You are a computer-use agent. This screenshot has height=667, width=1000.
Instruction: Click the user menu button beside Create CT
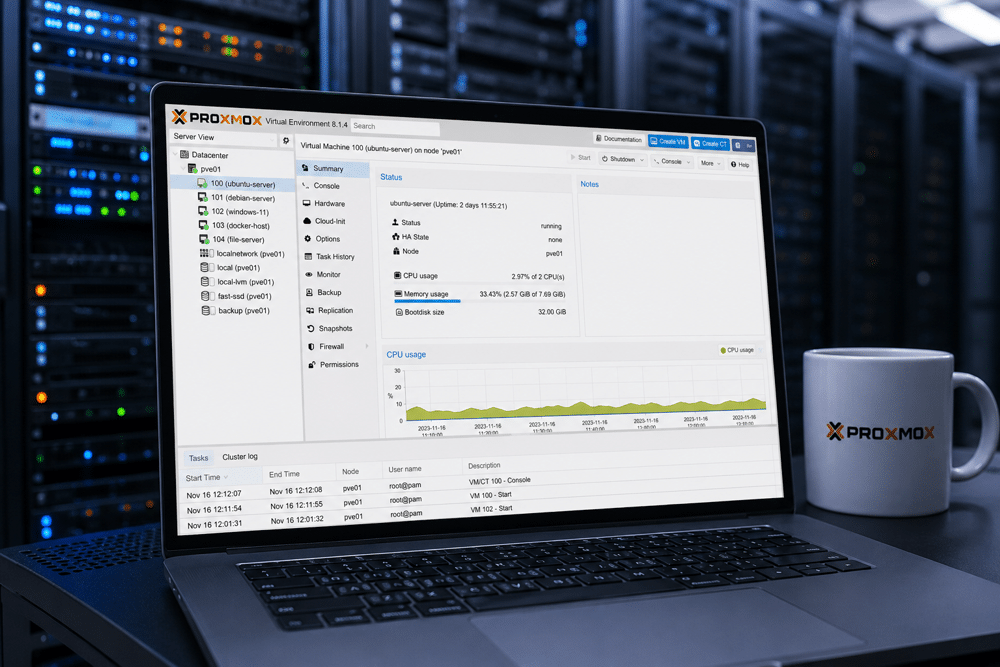point(744,145)
